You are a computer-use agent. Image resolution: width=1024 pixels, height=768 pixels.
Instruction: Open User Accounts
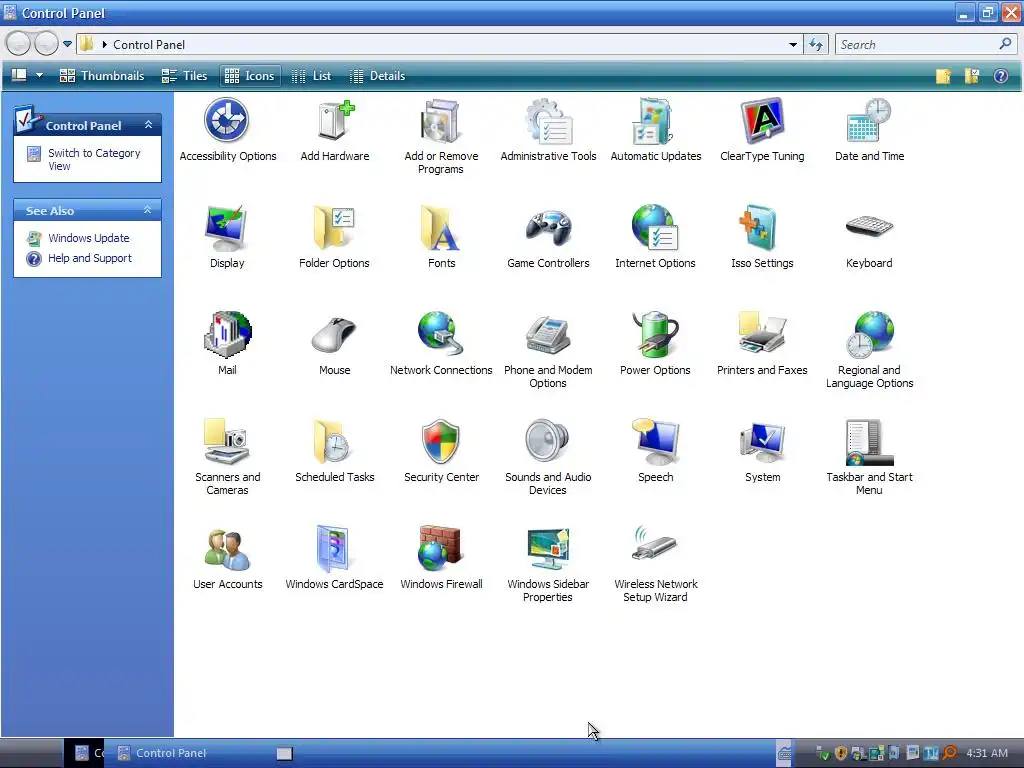(x=227, y=558)
